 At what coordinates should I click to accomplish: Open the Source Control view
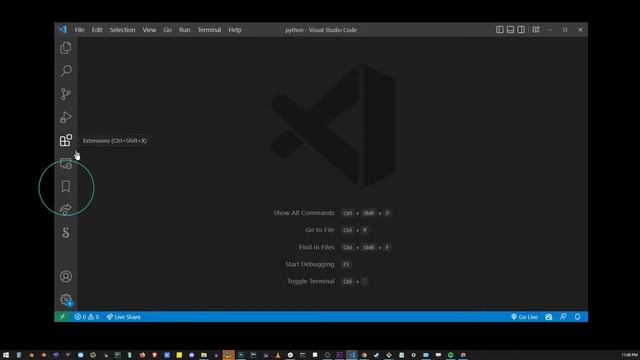[66, 94]
